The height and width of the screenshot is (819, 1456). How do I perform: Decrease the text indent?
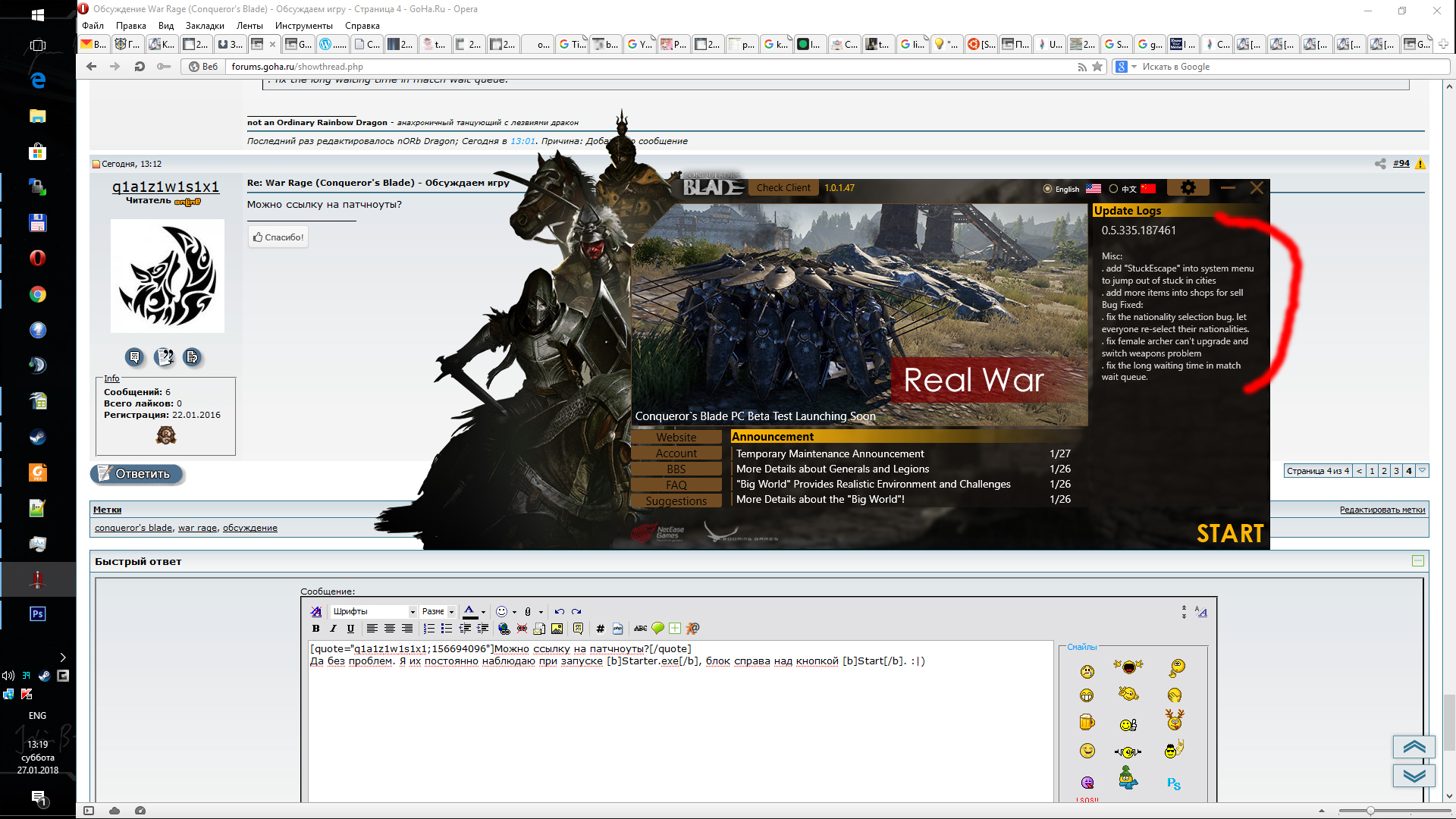pos(465,629)
